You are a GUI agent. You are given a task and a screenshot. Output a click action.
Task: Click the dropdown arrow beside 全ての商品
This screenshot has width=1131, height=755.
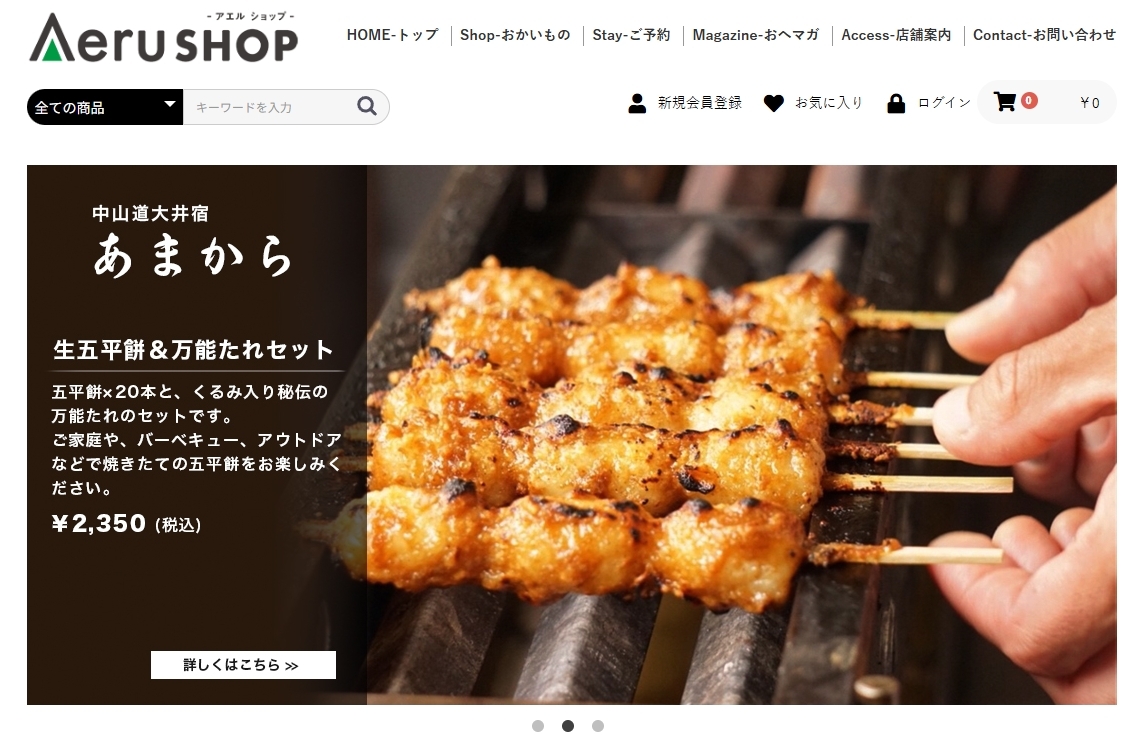click(170, 104)
